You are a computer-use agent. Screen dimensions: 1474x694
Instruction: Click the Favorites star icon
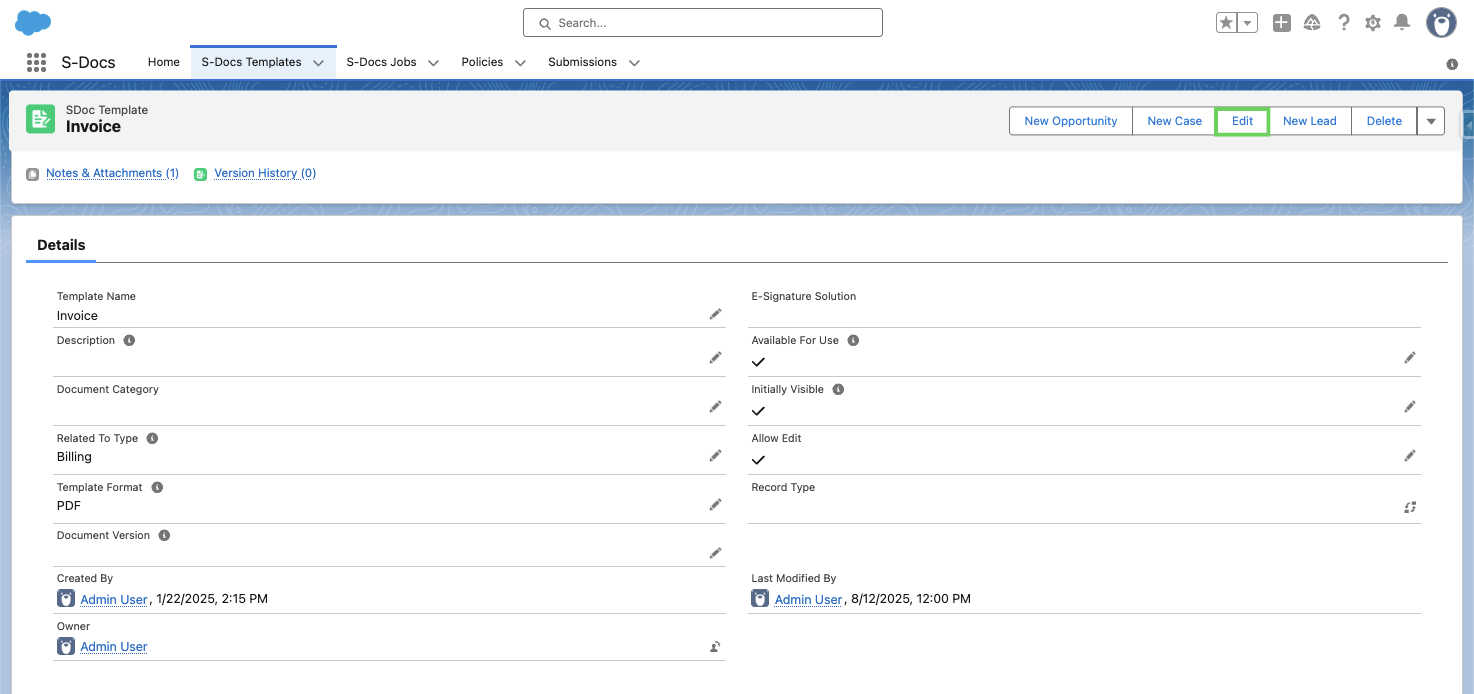coord(1226,22)
